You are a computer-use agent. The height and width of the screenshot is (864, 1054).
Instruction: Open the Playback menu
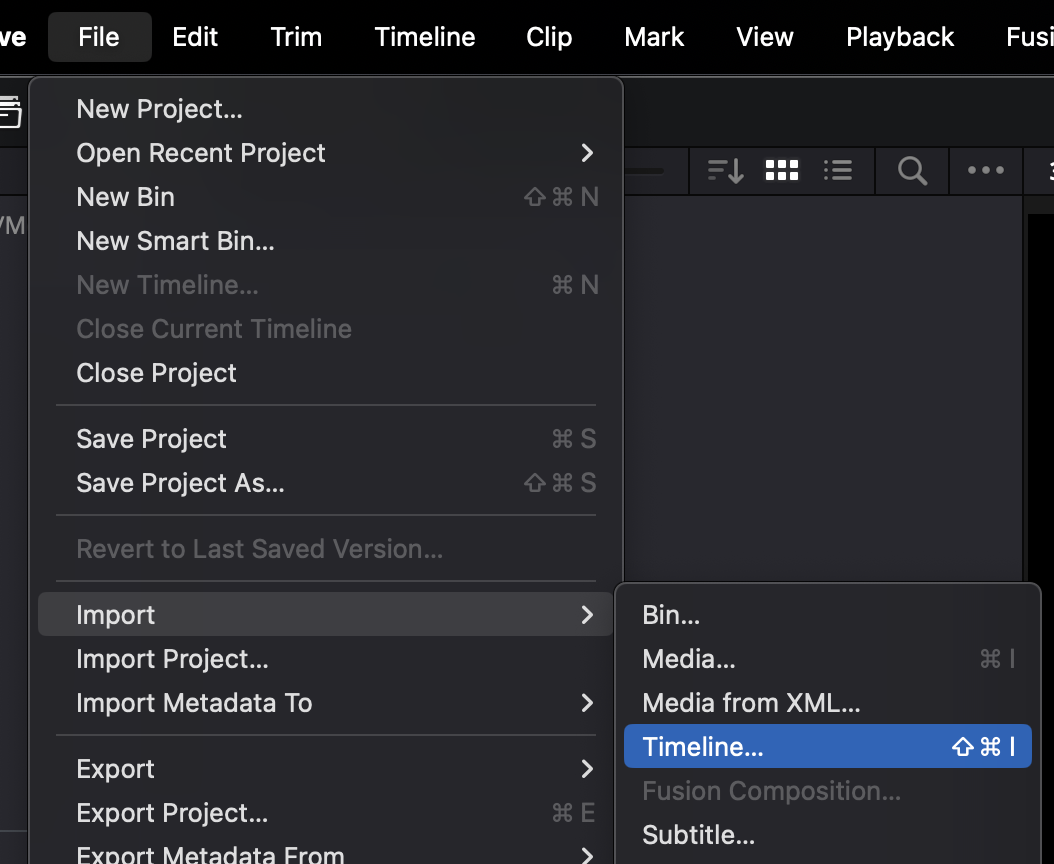[900, 38]
